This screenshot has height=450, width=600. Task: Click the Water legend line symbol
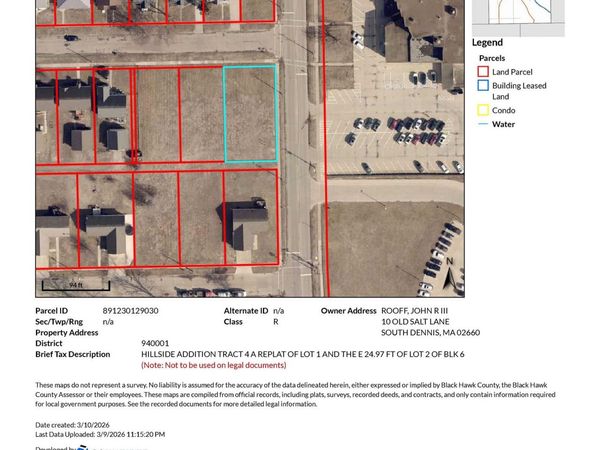[483, 124]
